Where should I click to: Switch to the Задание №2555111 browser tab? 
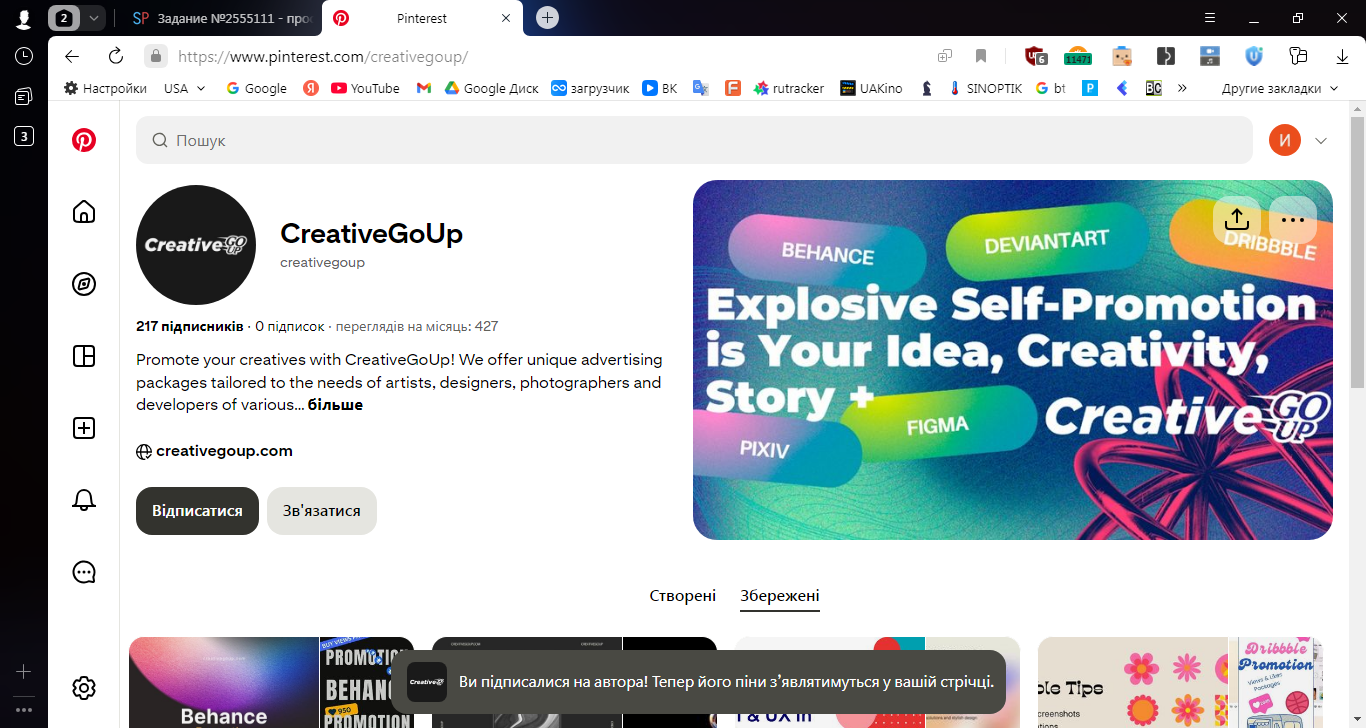pos(223,18)
